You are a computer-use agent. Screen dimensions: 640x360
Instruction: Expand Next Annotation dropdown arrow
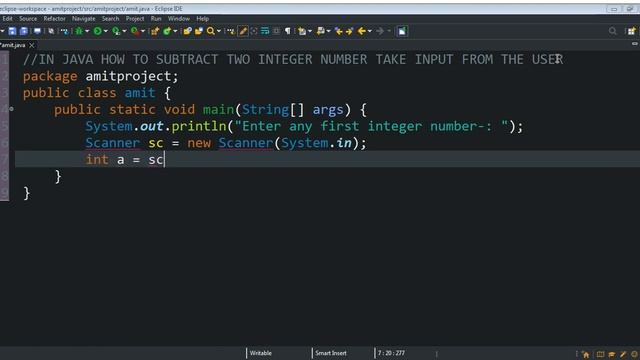point(310,31)
